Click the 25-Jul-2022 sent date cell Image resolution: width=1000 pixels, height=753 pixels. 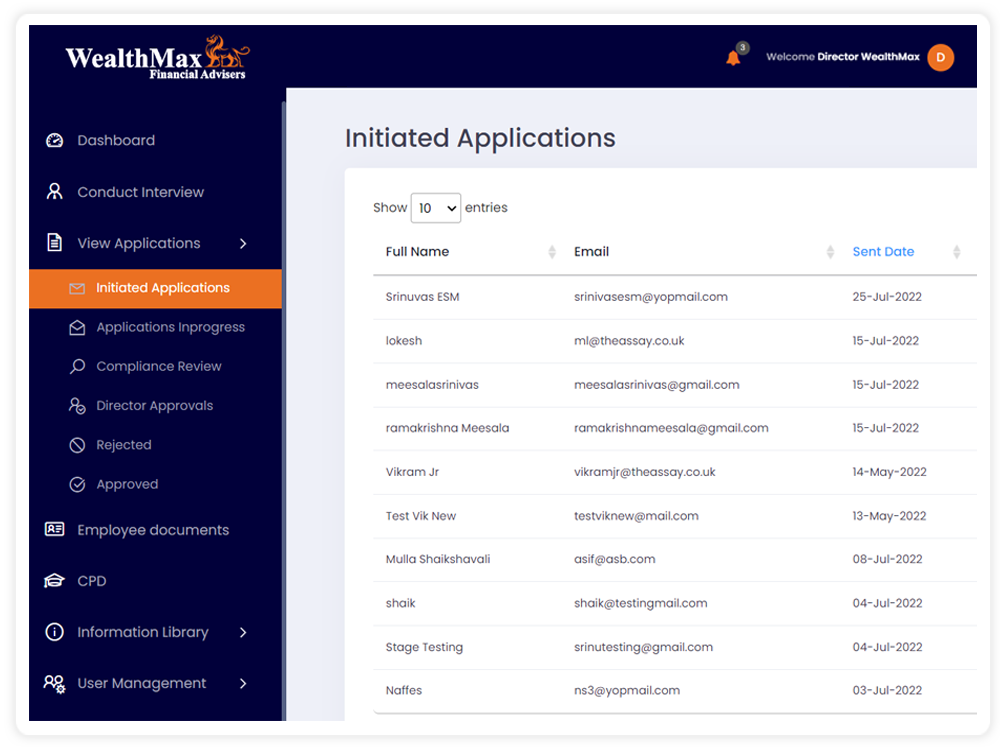[887, 297]
